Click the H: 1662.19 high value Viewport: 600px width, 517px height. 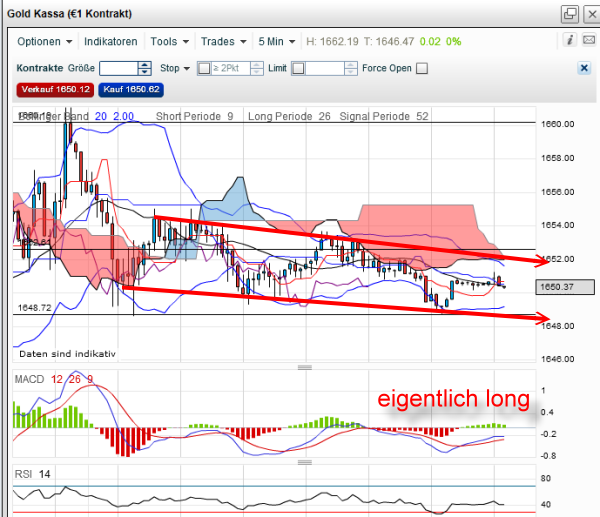(332, 41)
